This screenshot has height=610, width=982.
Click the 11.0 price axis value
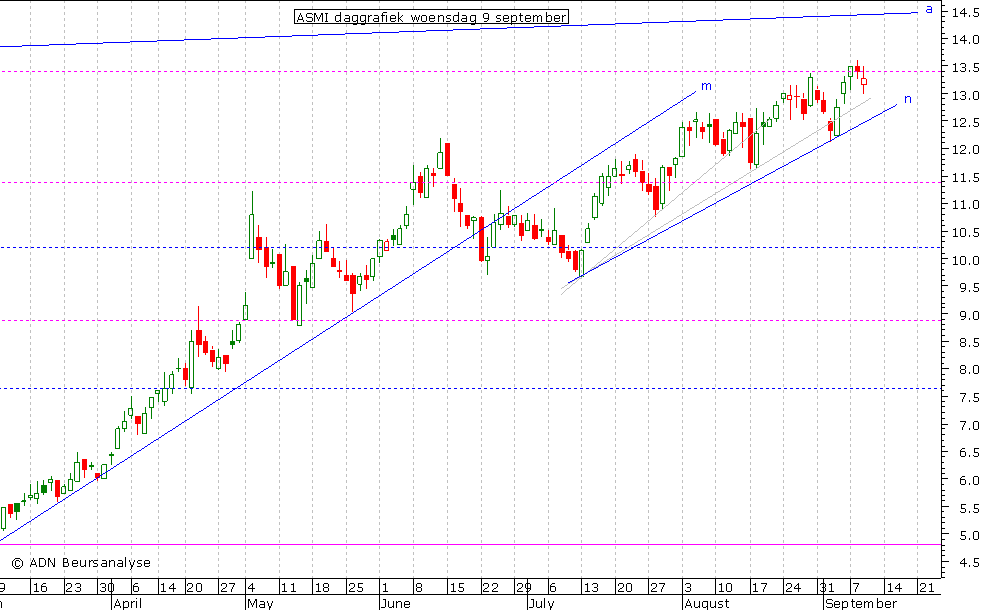pyautogui.click(x=965, y=205)
